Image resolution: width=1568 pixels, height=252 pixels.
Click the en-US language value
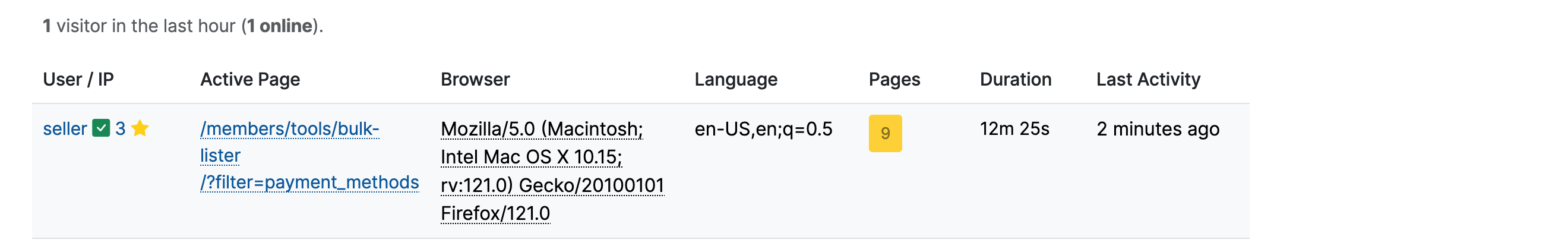pyautogui.click(x=763, y=129)
